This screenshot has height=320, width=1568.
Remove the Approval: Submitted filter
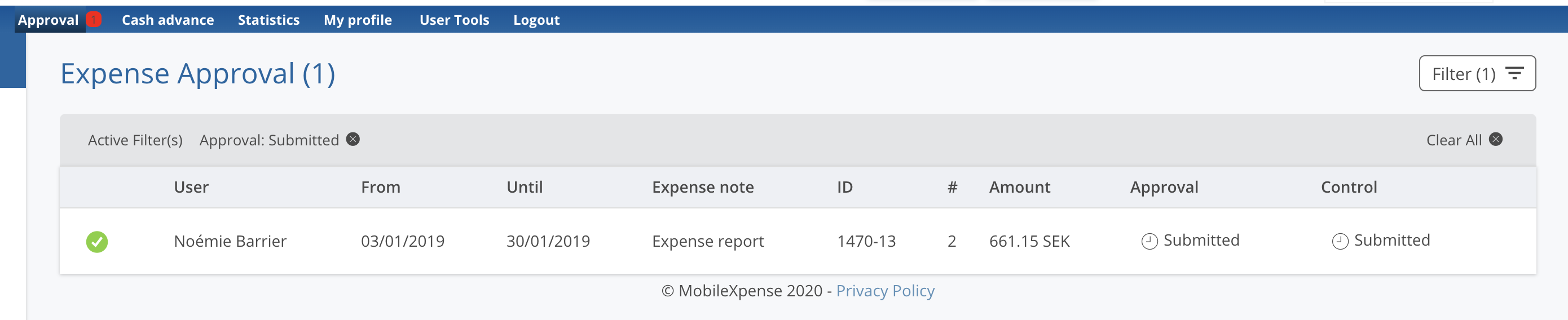click(x=353, y=139)
